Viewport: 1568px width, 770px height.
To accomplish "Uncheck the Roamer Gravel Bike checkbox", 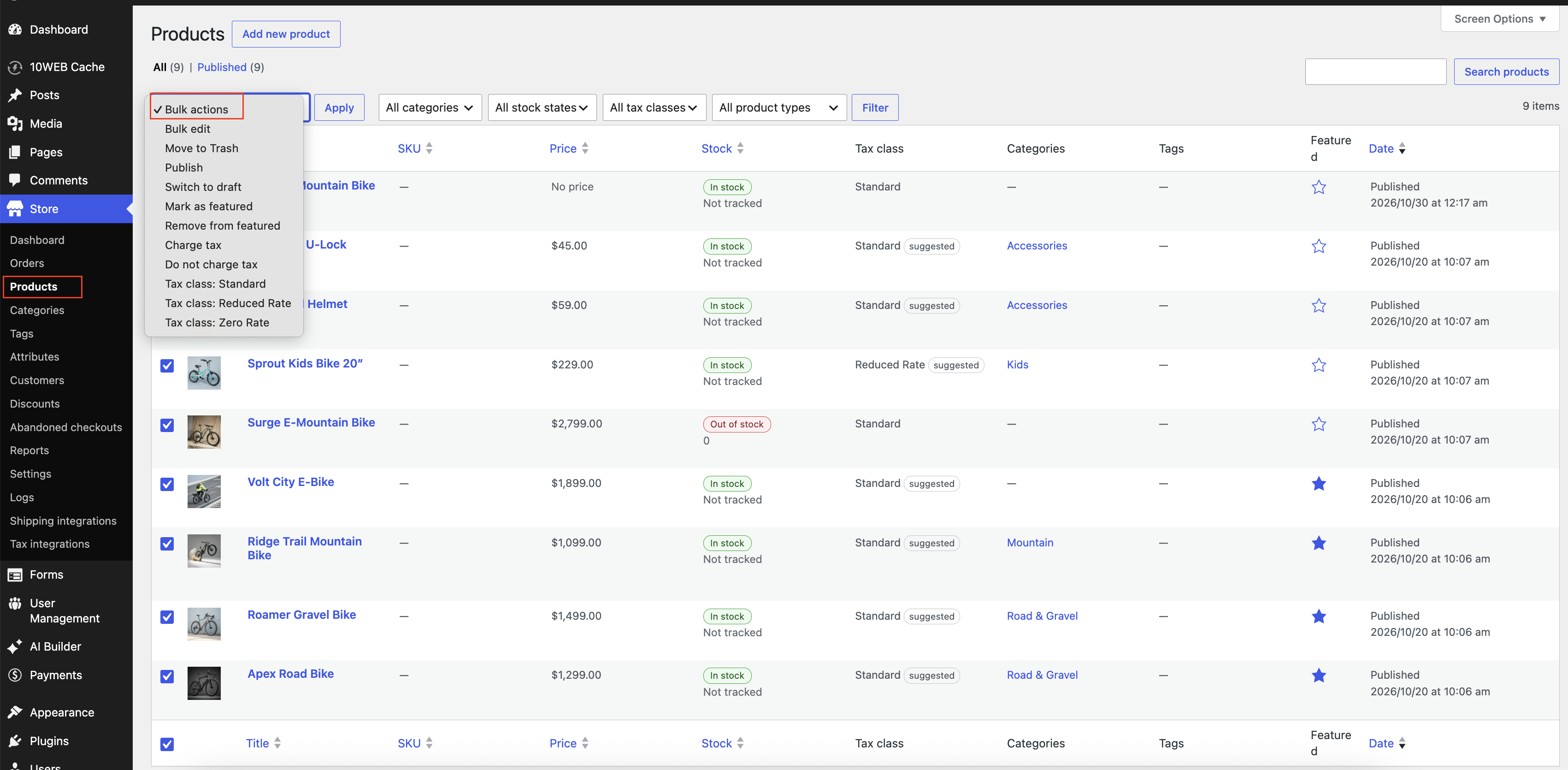I will coord(167,617).
